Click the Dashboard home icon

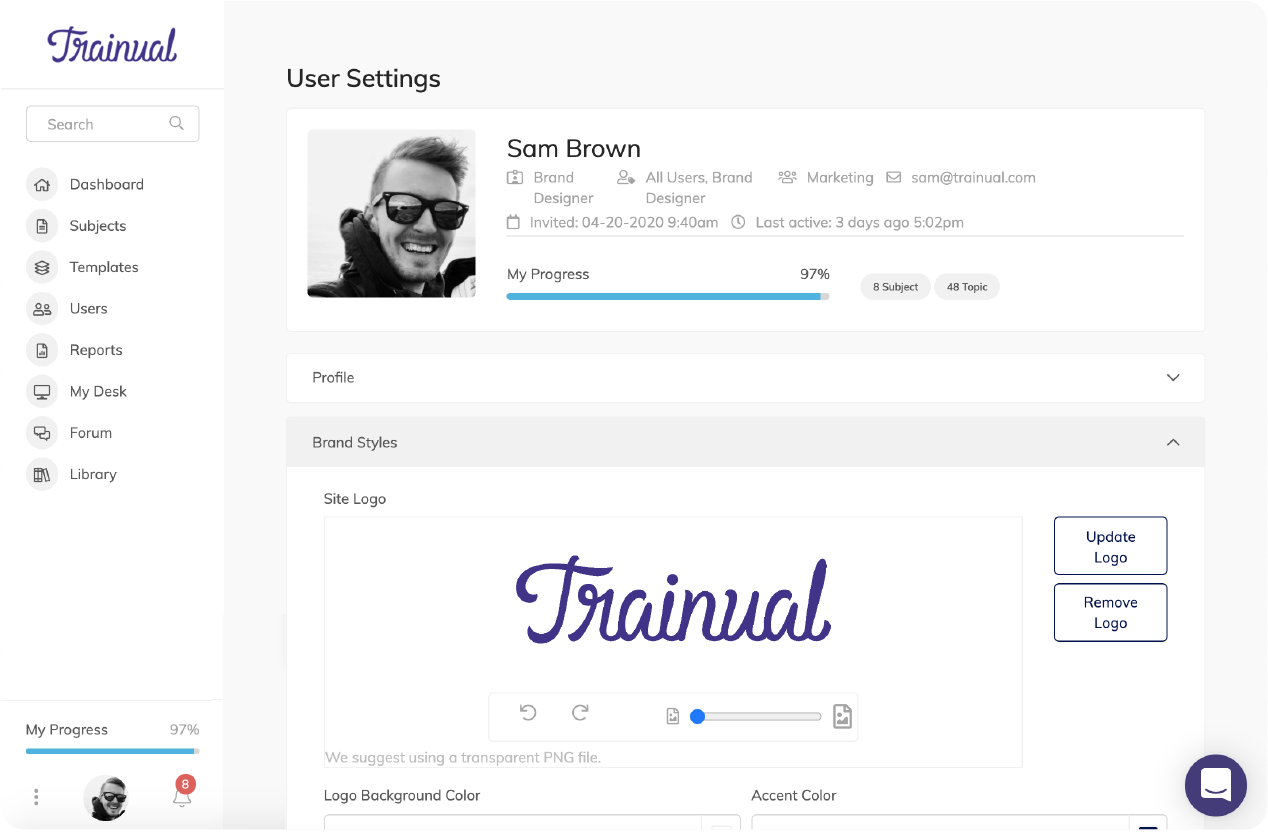(x=42, y=185)
